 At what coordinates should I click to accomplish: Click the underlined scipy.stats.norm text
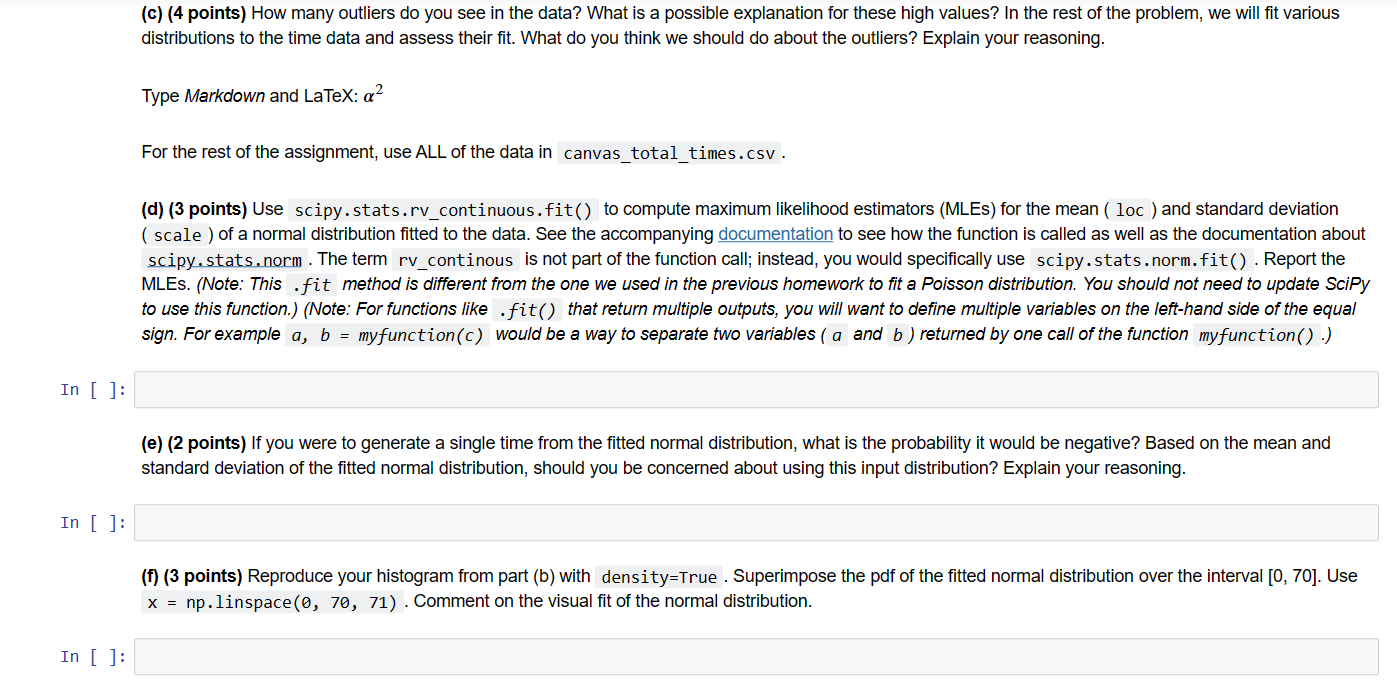(x=223, y=259)
